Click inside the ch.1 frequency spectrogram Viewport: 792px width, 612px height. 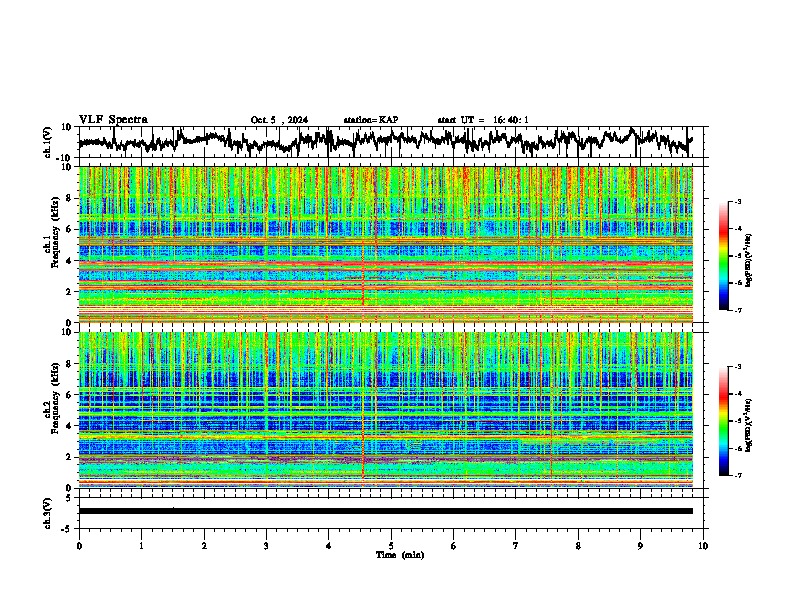click(385, 244)
